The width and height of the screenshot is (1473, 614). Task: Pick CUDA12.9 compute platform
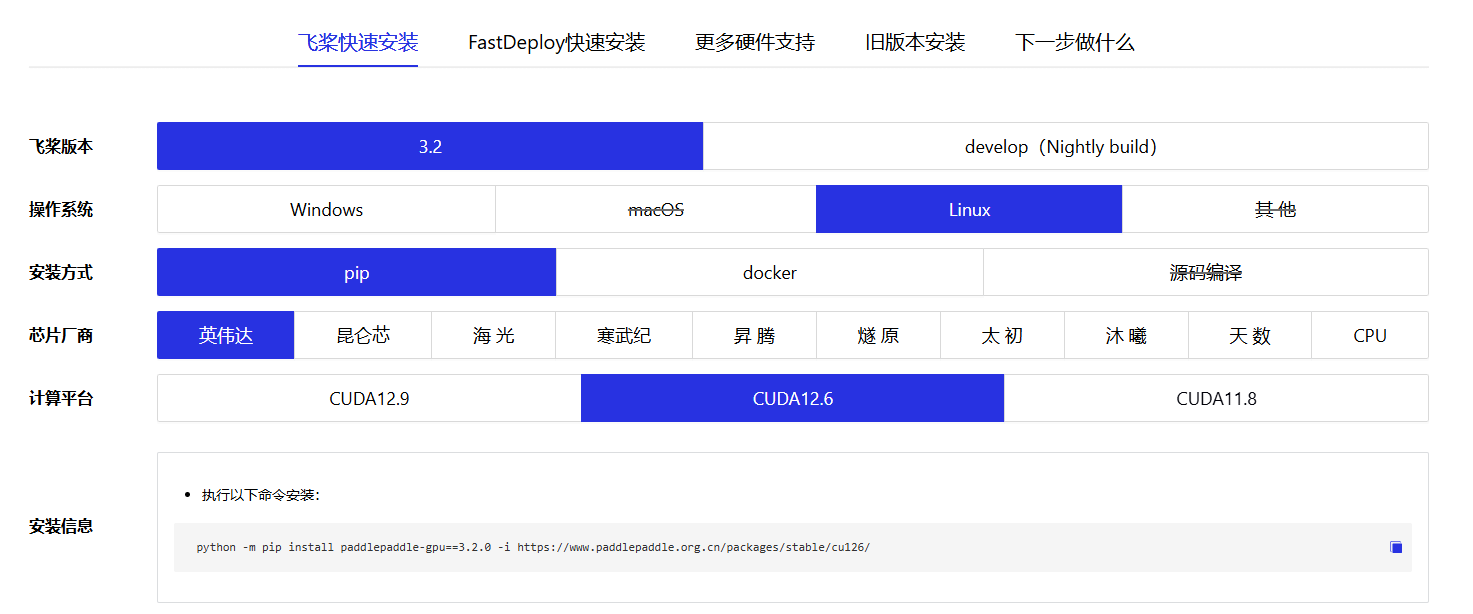click(369, 398)
